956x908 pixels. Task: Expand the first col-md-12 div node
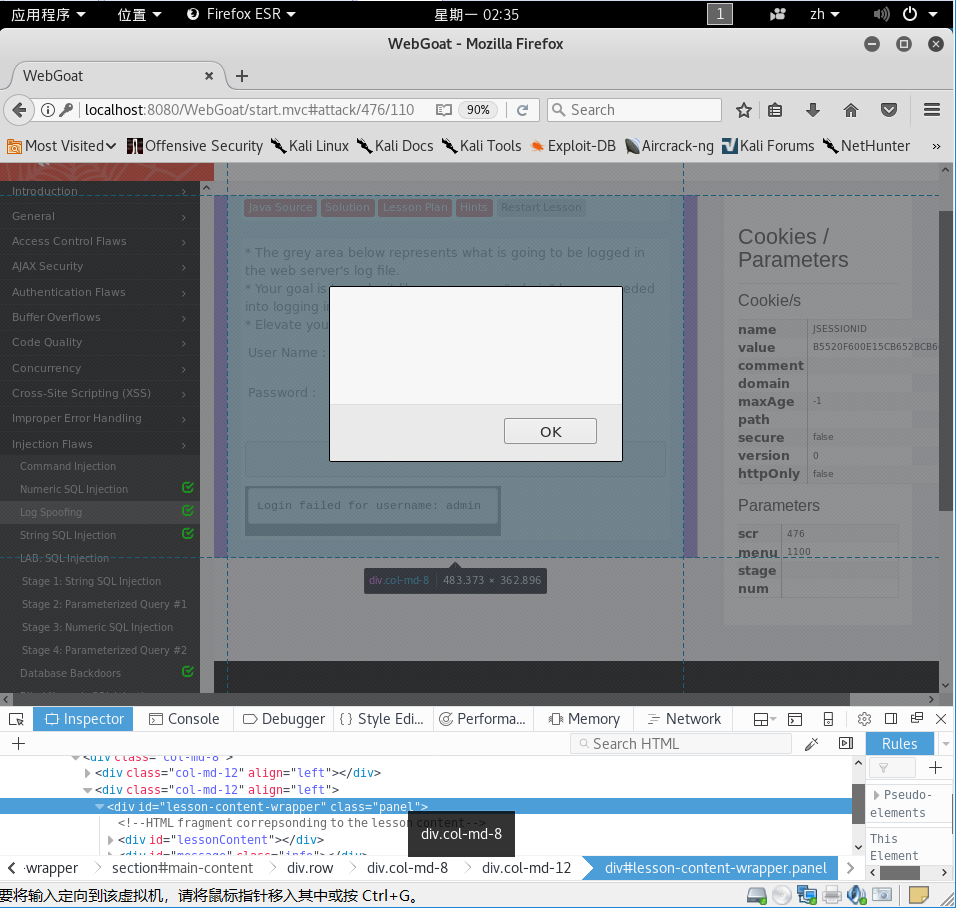coord(87,773)
